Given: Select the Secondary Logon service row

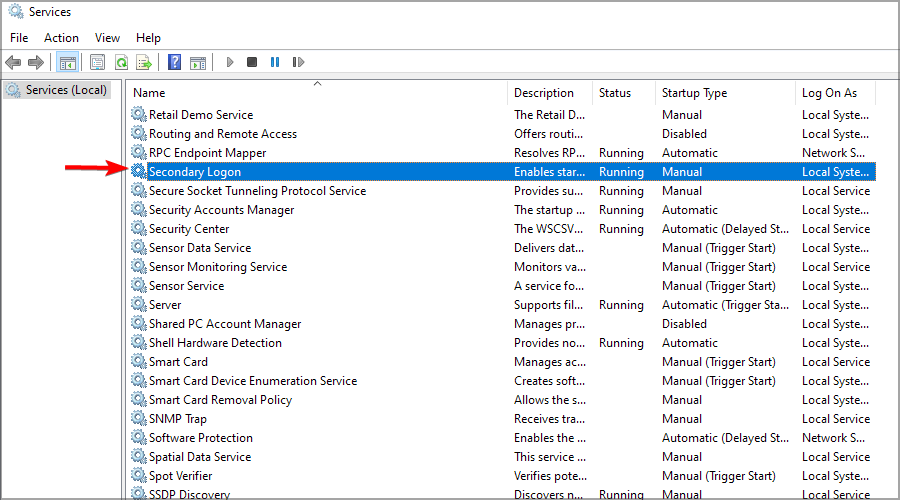Looking at the screenshot, I should pos(503,172).
